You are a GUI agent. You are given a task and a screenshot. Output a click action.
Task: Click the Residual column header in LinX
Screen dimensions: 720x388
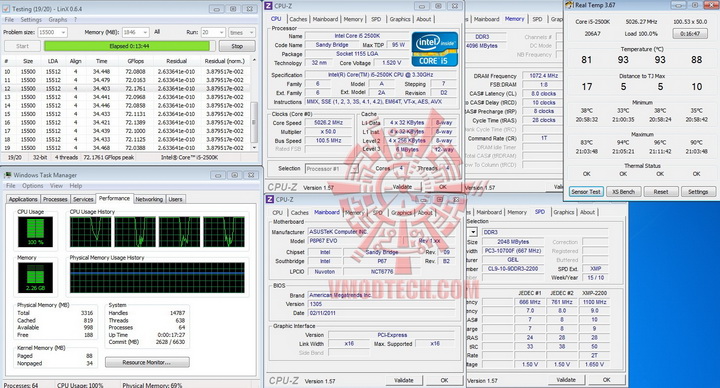176,61
